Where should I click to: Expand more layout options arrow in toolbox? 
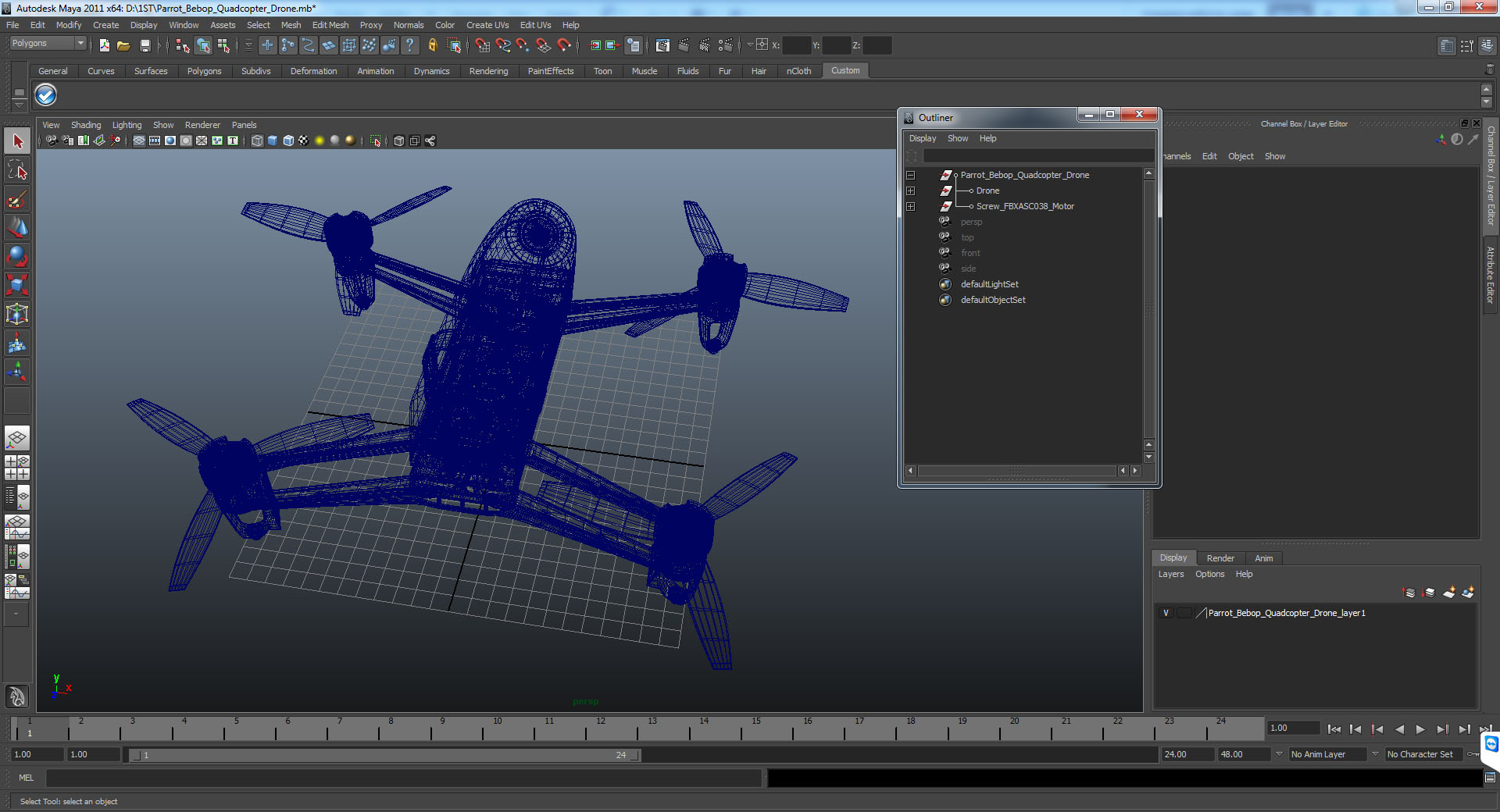pyautogui.click(x=16, y=614)
